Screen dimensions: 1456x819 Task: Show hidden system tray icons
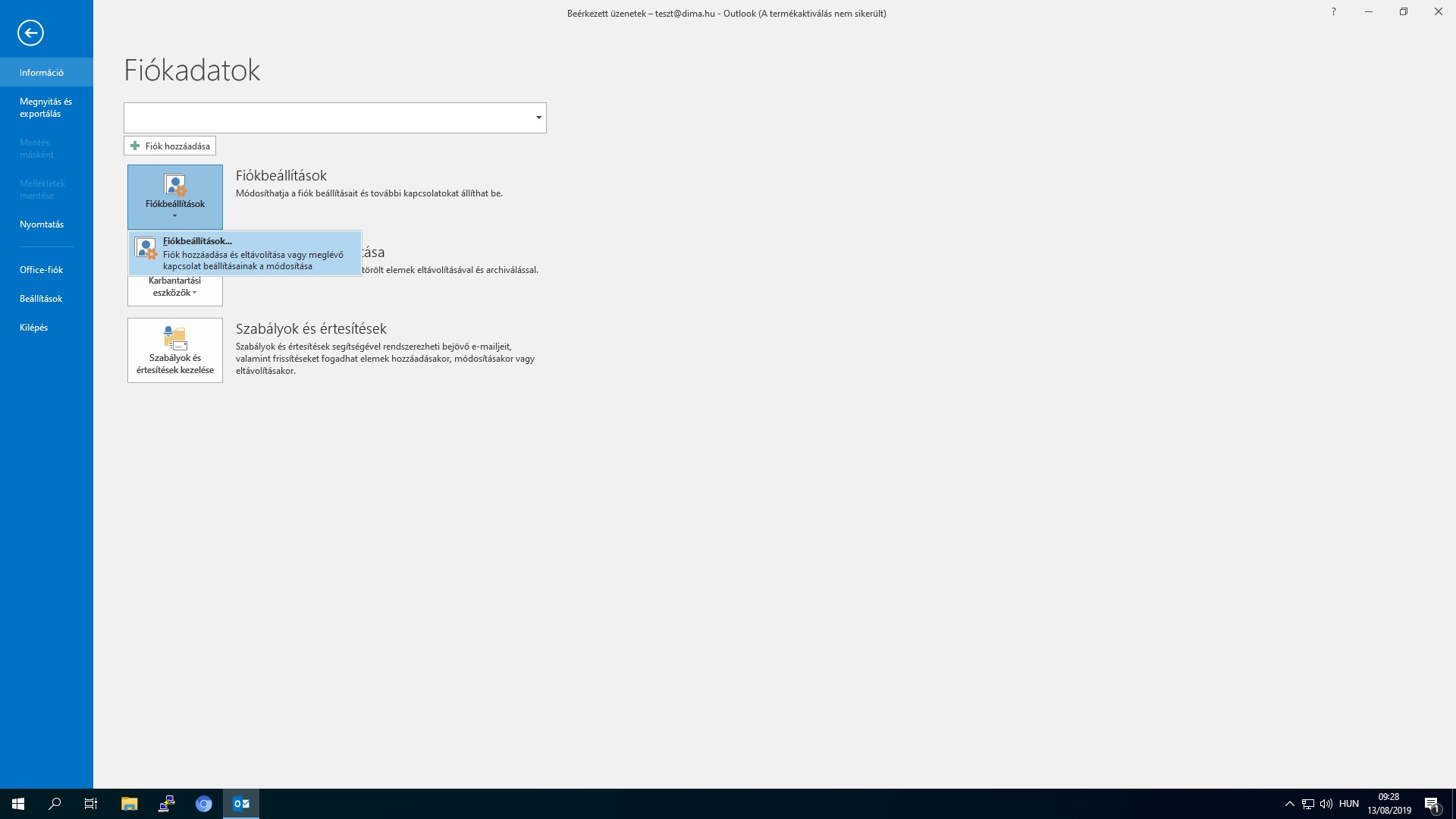tap(1289, 804)
